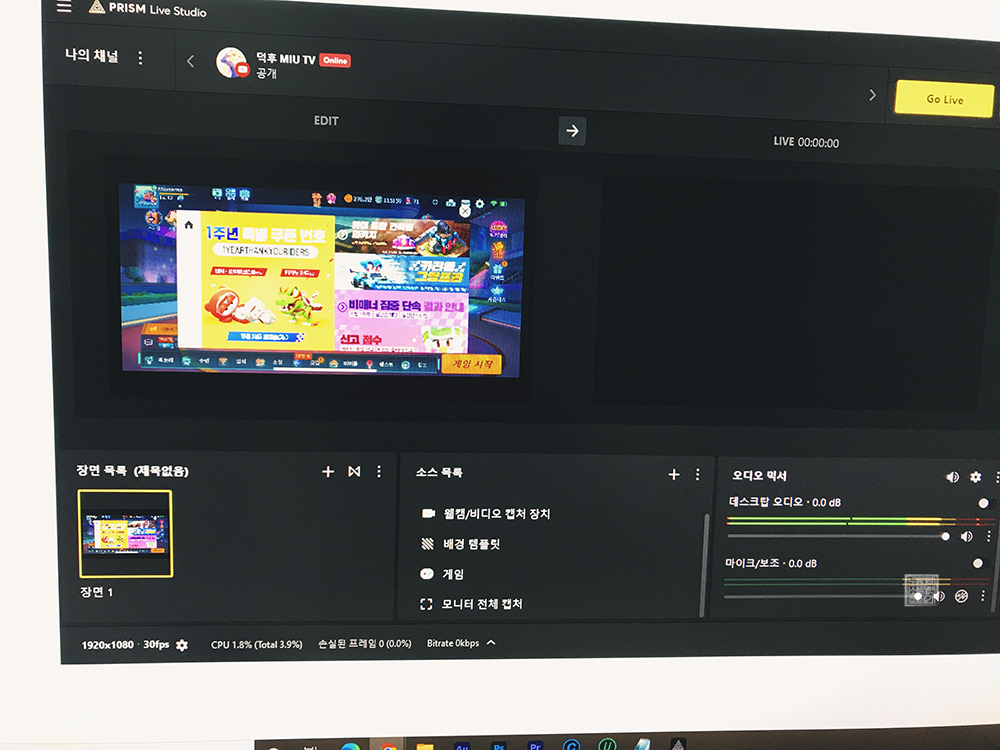Click the 장면 목록 (제목없음) panel title

click(x=133, y=471)
